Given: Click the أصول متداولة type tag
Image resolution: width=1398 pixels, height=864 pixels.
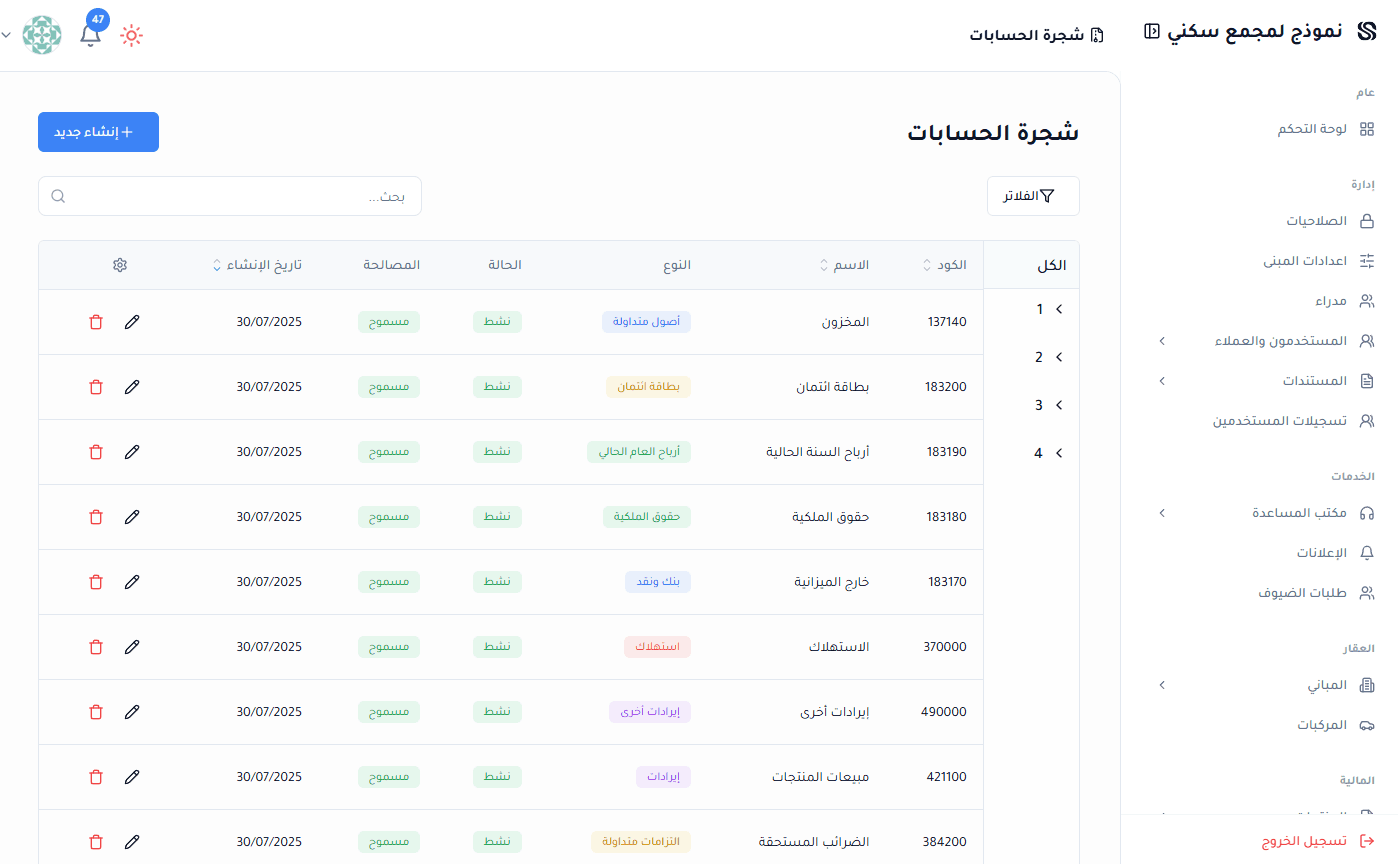Looking at the screenshot, I should 646,322.
